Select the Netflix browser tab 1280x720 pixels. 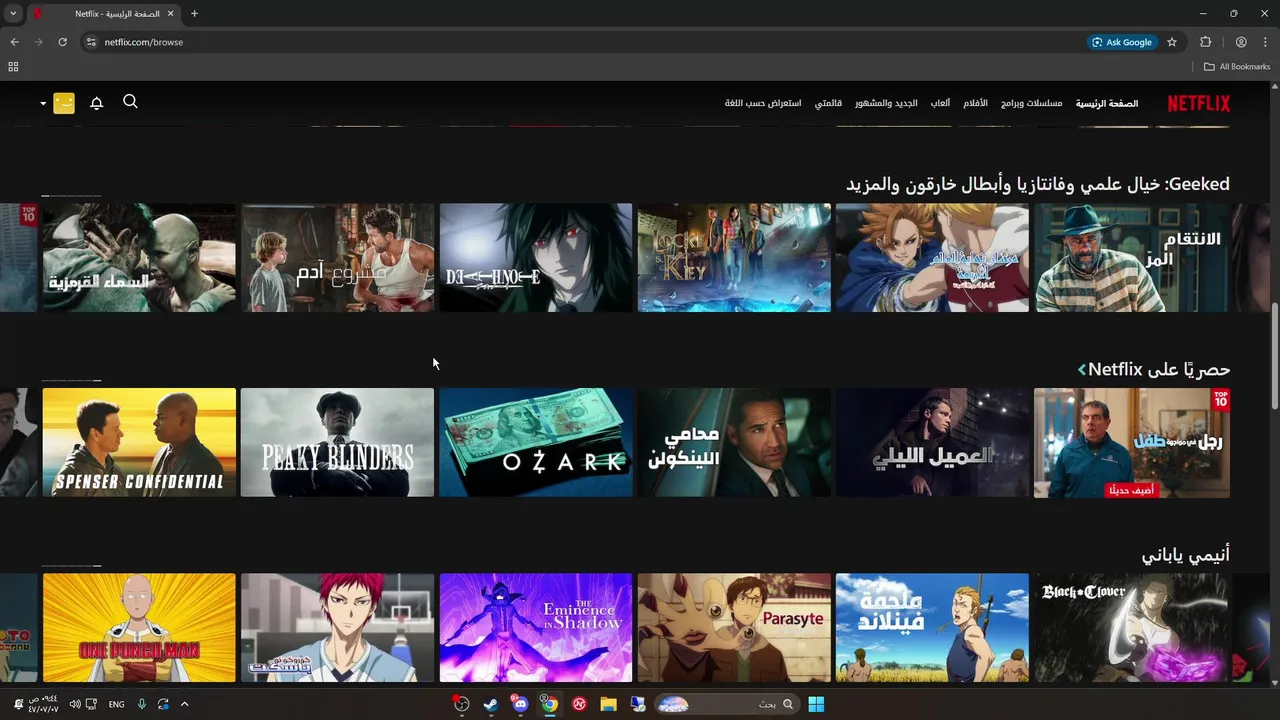pos(103,14)
